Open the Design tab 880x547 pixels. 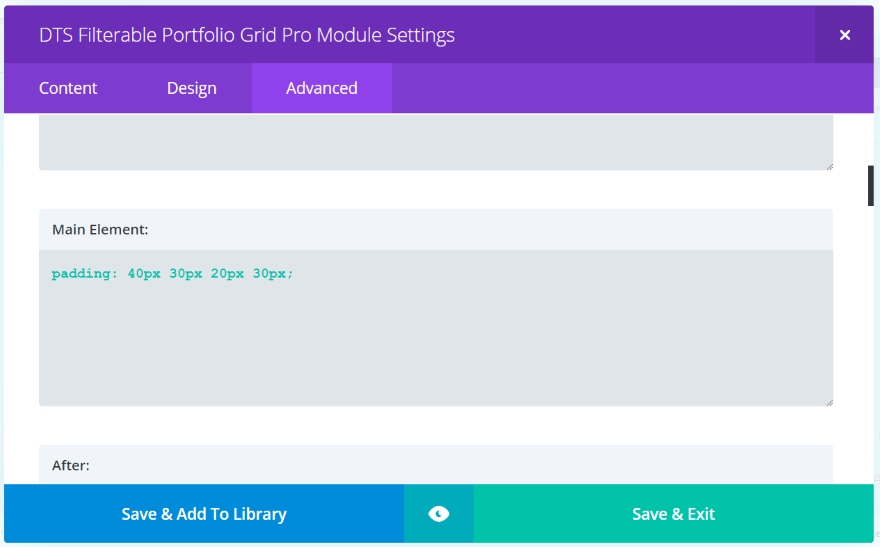pyautogui.click(x=192, y=88)
